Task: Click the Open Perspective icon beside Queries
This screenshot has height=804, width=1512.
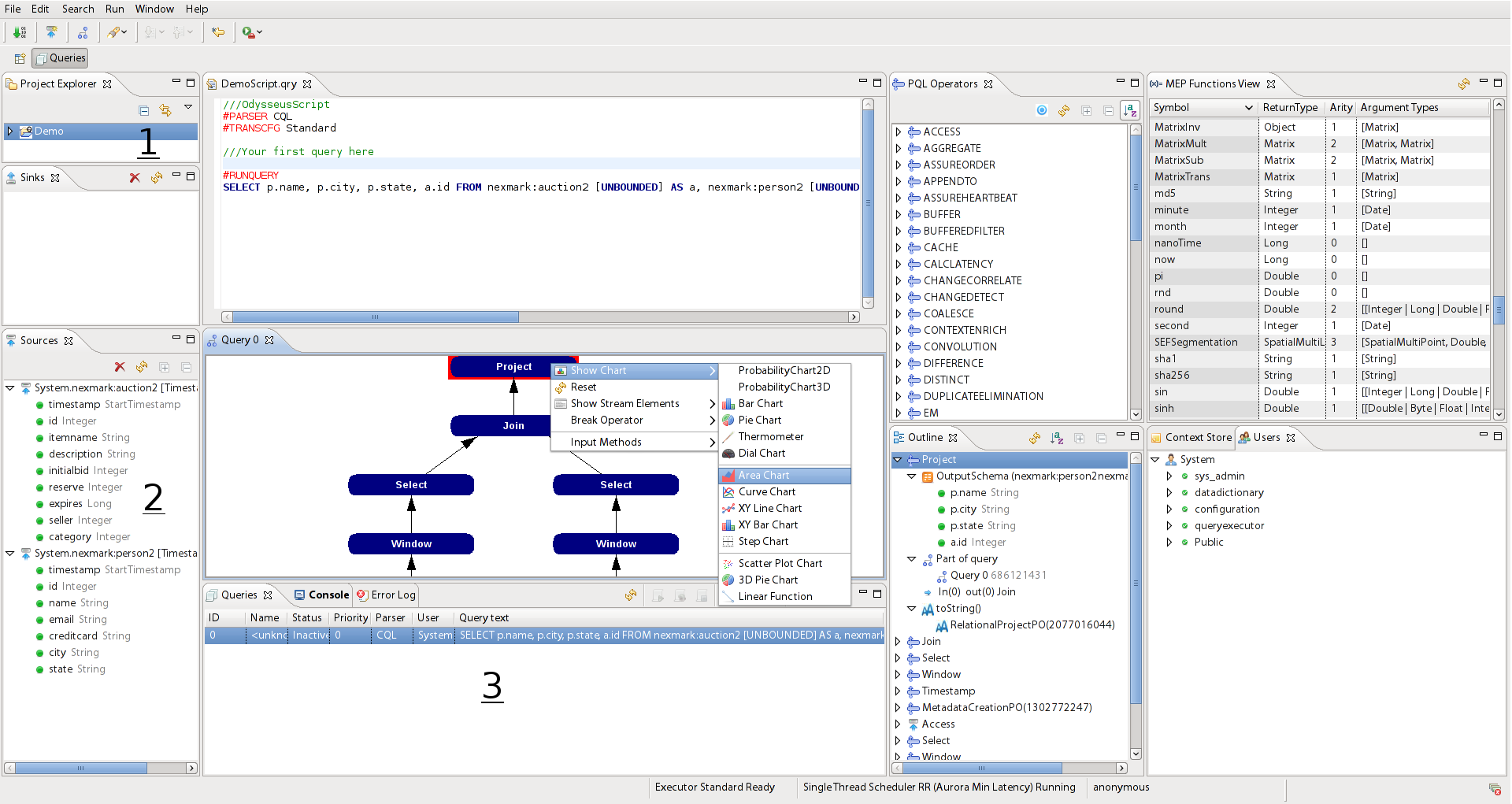Action: point(20,58)
